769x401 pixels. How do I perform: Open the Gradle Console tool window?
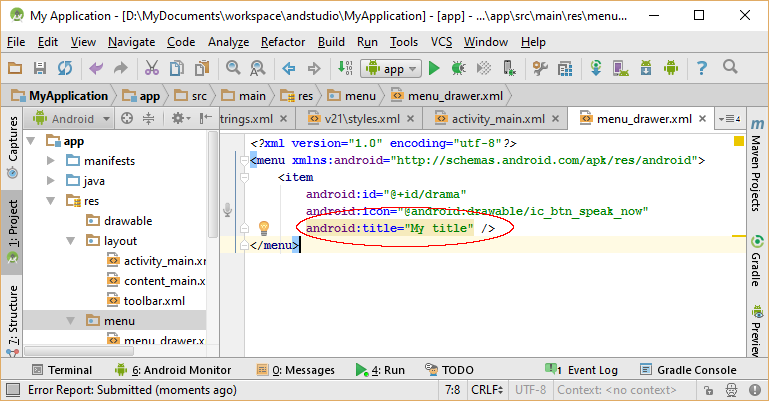(x=688, y=370)
